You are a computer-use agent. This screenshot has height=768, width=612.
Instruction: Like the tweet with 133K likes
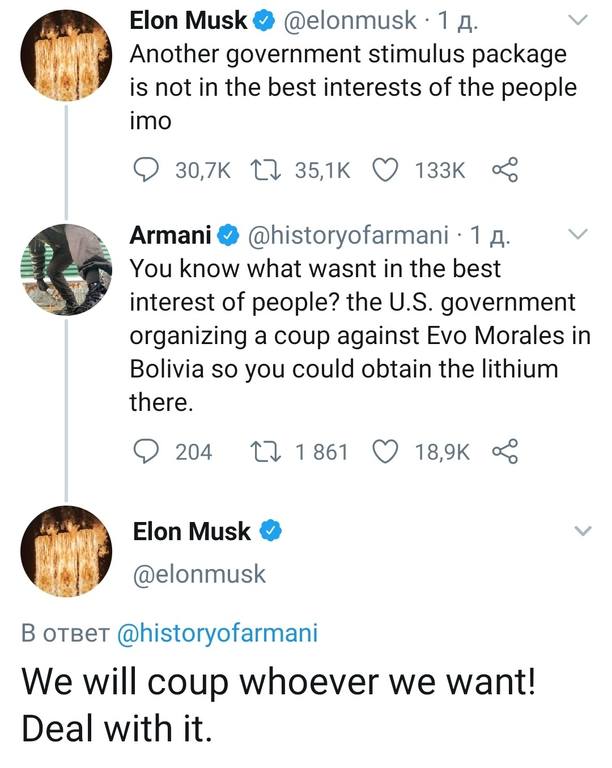click(x=386, y=171)
